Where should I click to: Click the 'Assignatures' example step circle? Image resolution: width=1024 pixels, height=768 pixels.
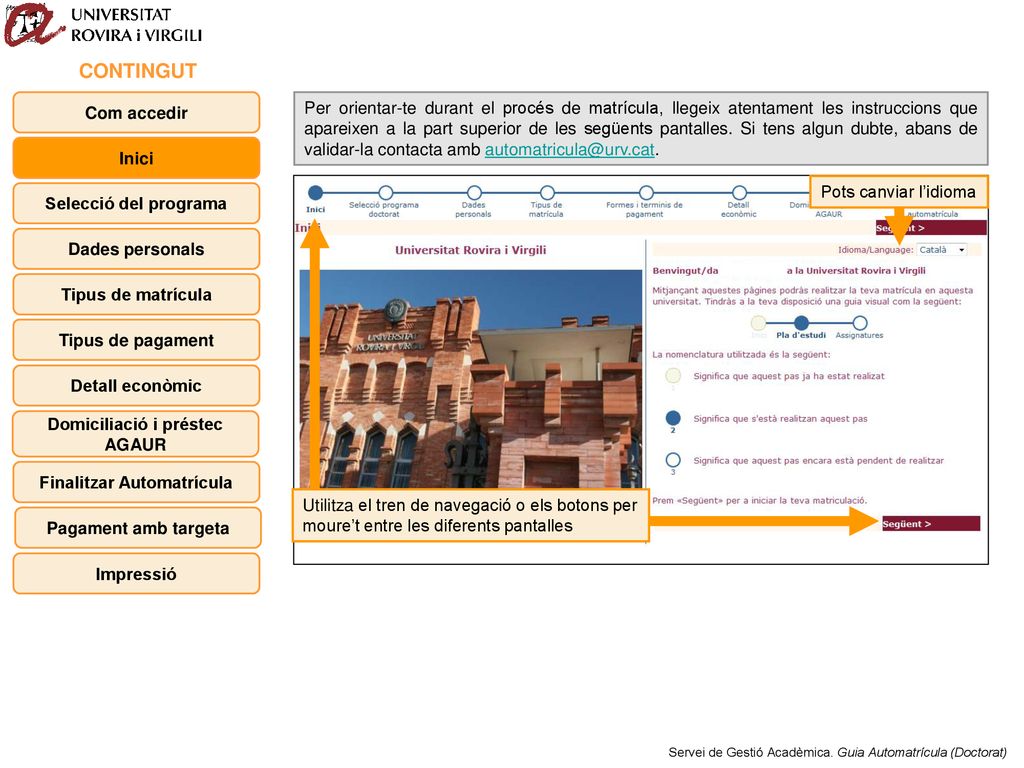(x=860, y=323)
